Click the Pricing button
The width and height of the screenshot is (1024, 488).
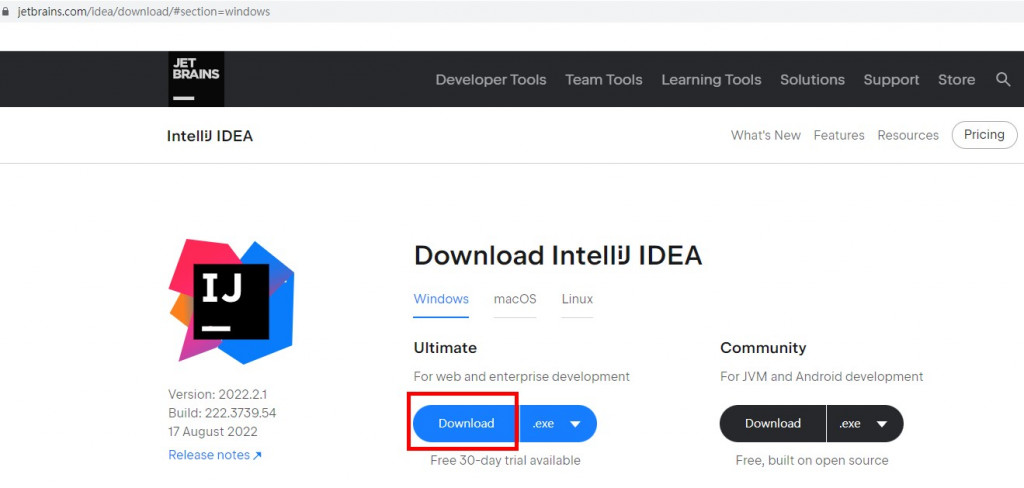pos(984,135)
